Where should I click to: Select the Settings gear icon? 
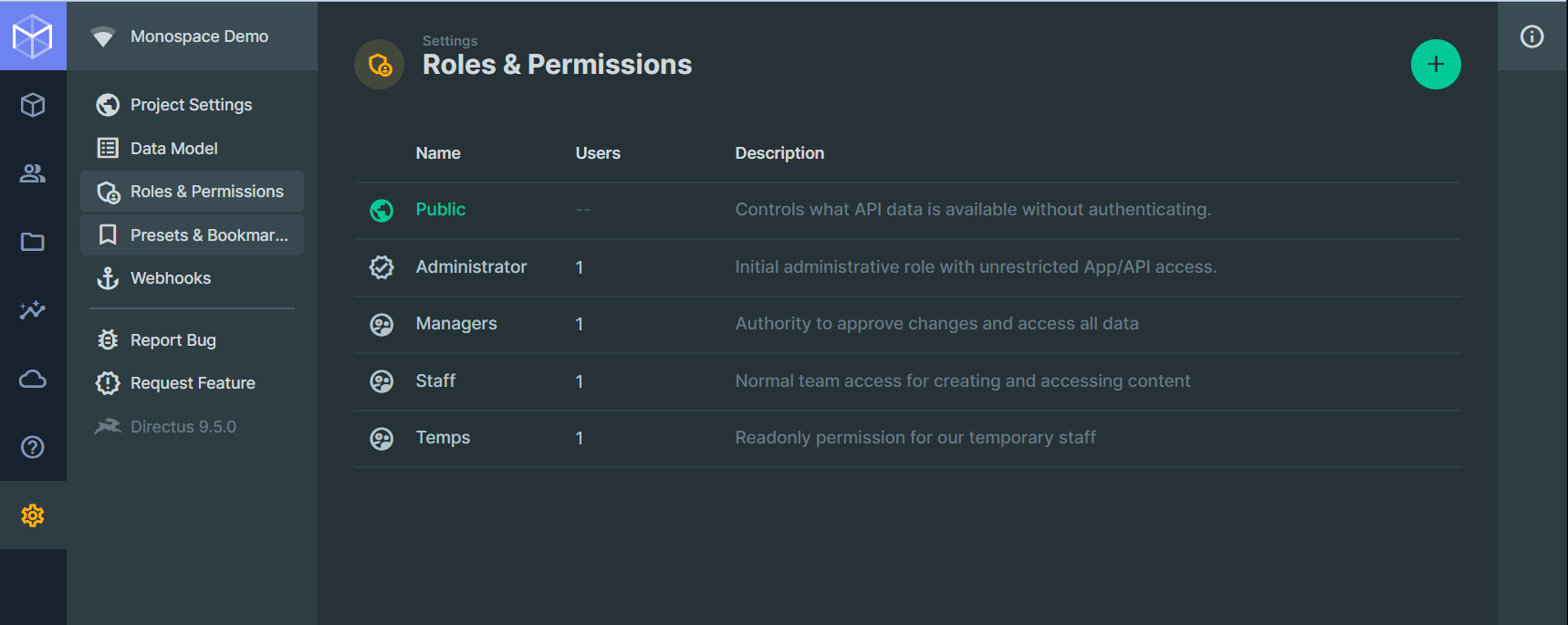click(33, 516)
